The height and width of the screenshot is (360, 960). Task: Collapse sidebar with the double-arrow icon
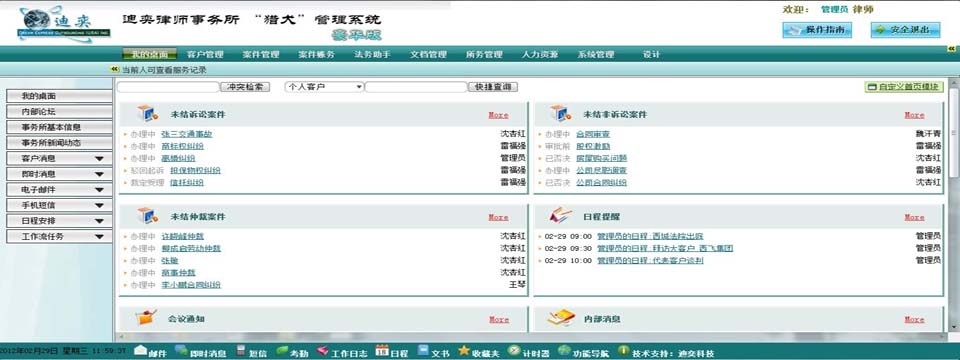[114, 70]
